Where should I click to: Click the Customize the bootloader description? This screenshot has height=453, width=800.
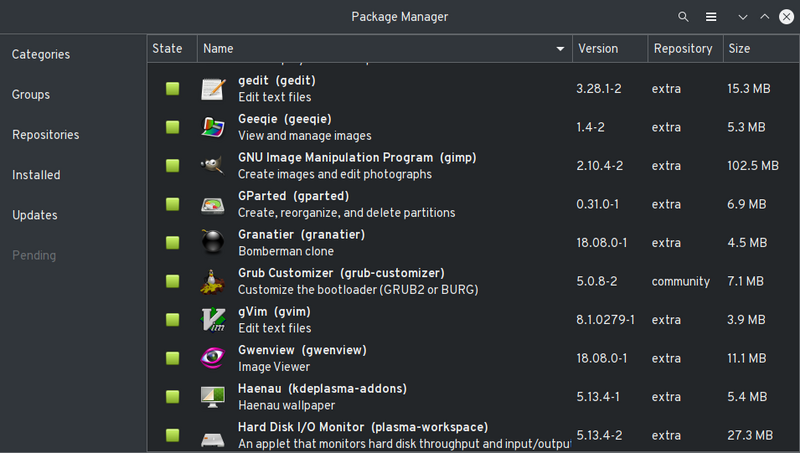[x=358, y=290]
